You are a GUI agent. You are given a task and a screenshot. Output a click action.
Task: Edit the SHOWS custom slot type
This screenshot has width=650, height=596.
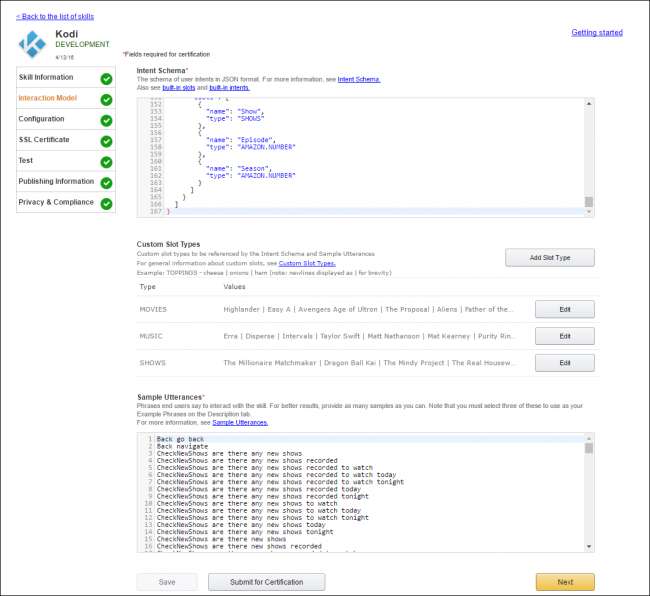point(564,362)
